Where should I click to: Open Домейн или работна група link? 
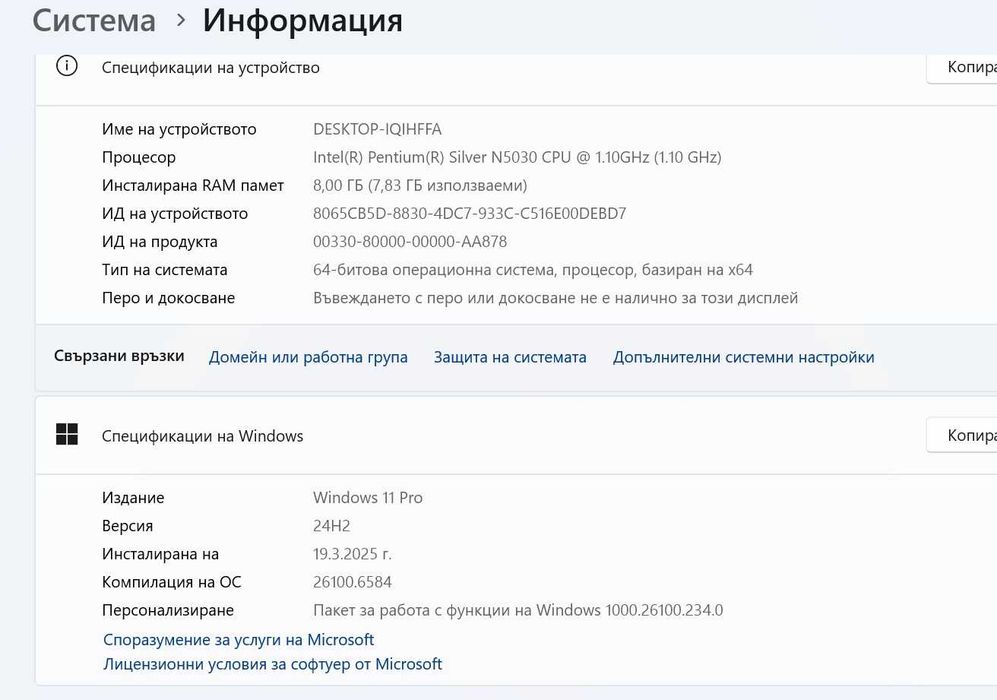click(308, 357)
